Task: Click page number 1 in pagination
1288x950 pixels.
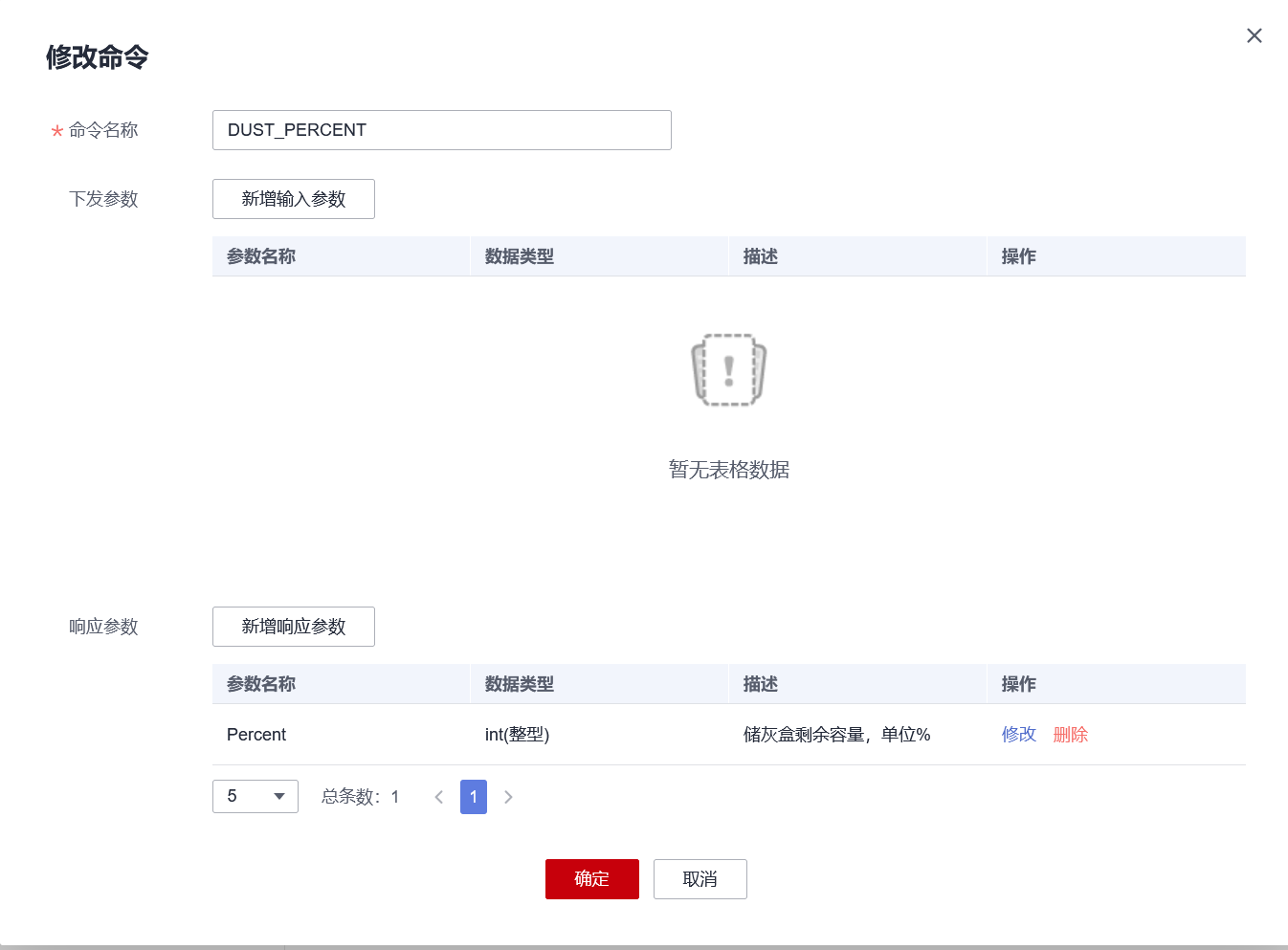Action: [473, 796]
